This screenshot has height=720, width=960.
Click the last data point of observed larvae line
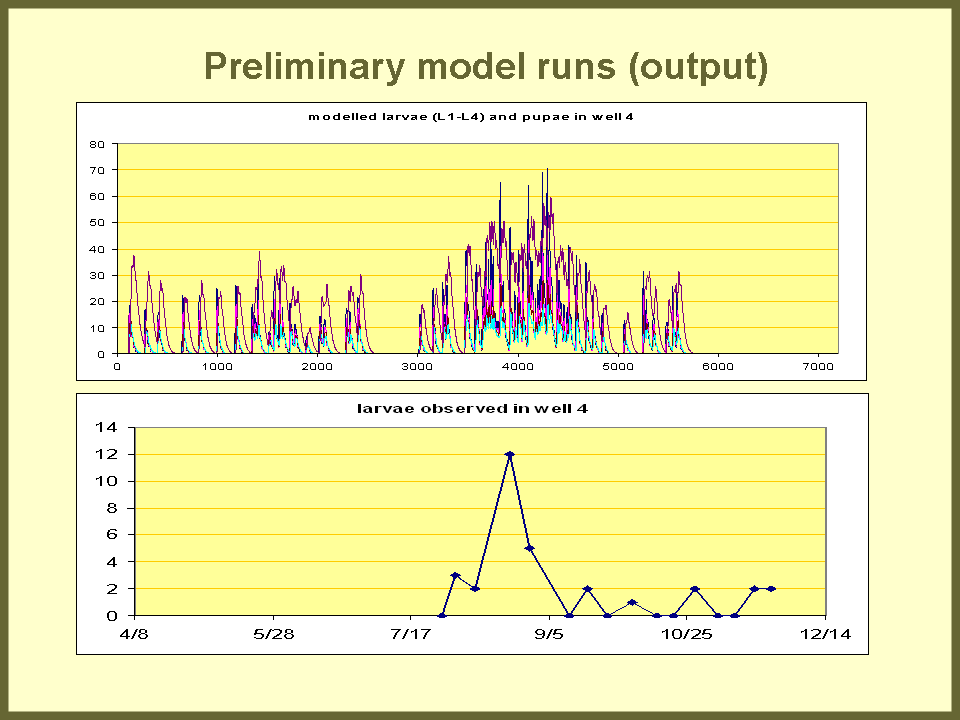pos(771,589)
